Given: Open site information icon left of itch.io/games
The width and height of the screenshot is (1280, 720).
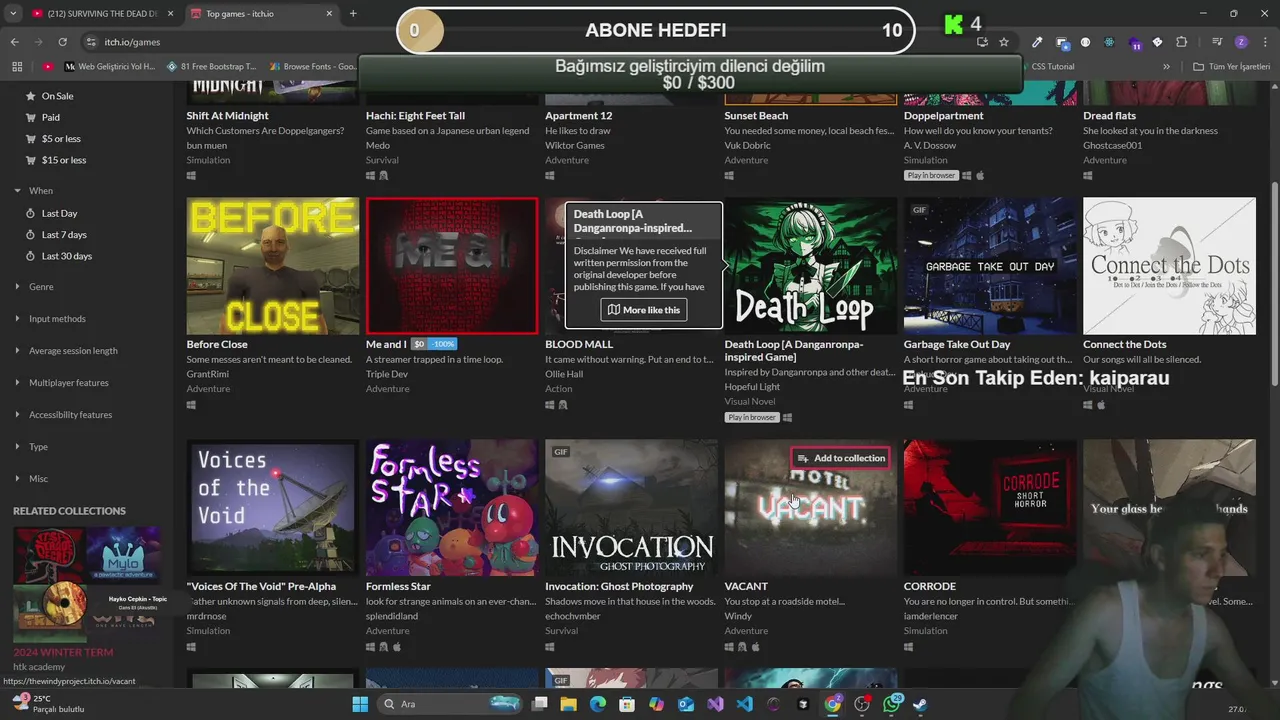Looking at the screenshot, I should [91, 42].
